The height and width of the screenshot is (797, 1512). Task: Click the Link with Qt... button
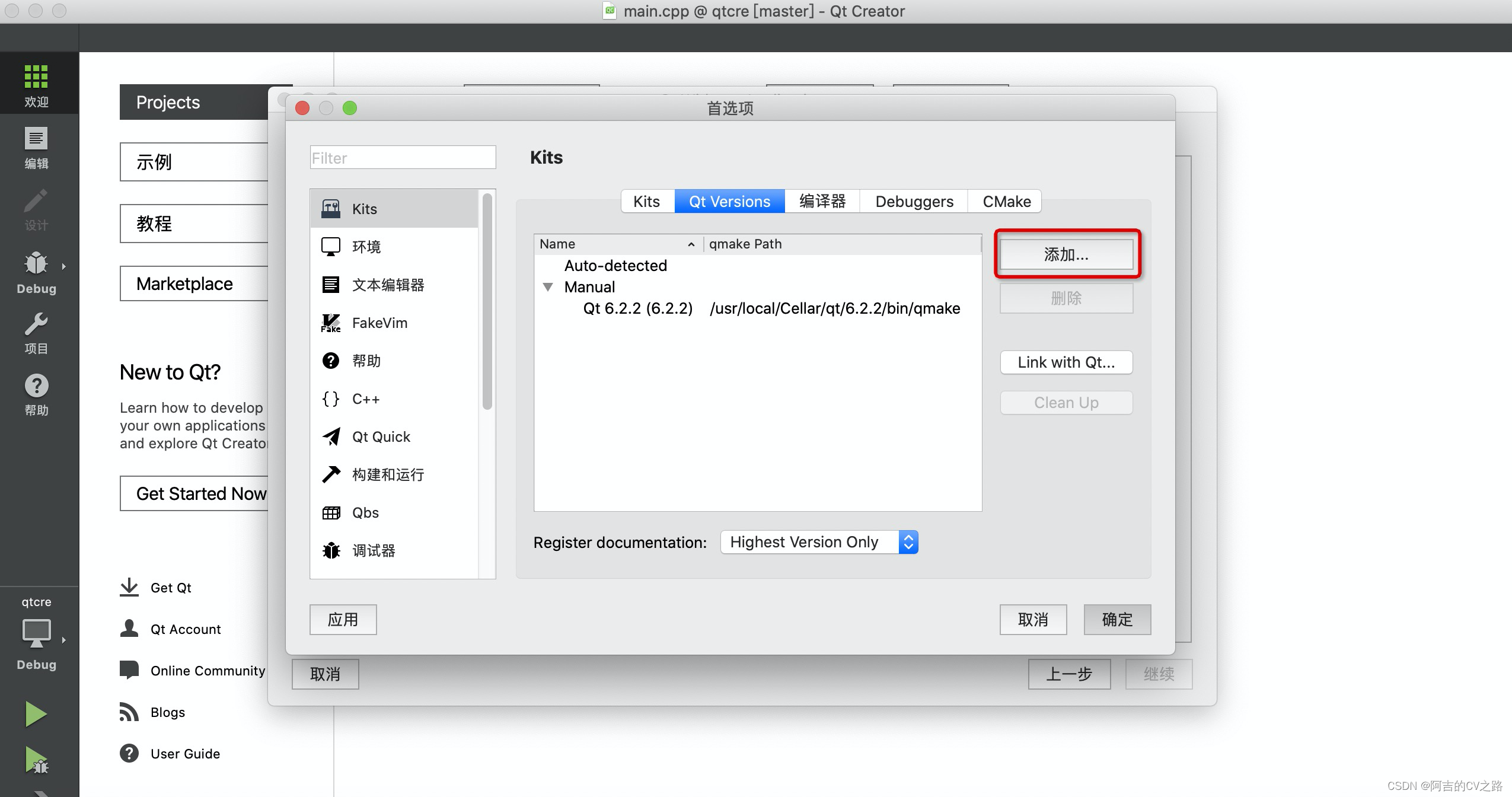pyautogui.click(x=1066, y=362)
